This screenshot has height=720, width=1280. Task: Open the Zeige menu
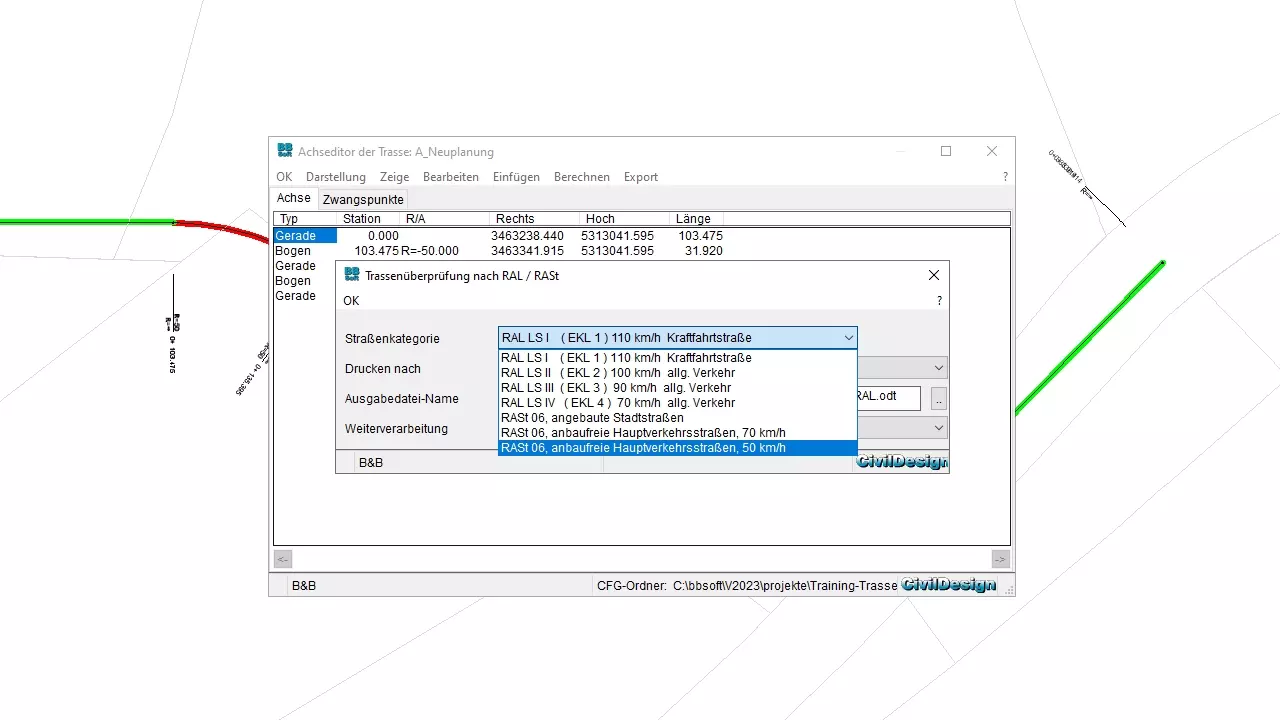pos(394,177)
